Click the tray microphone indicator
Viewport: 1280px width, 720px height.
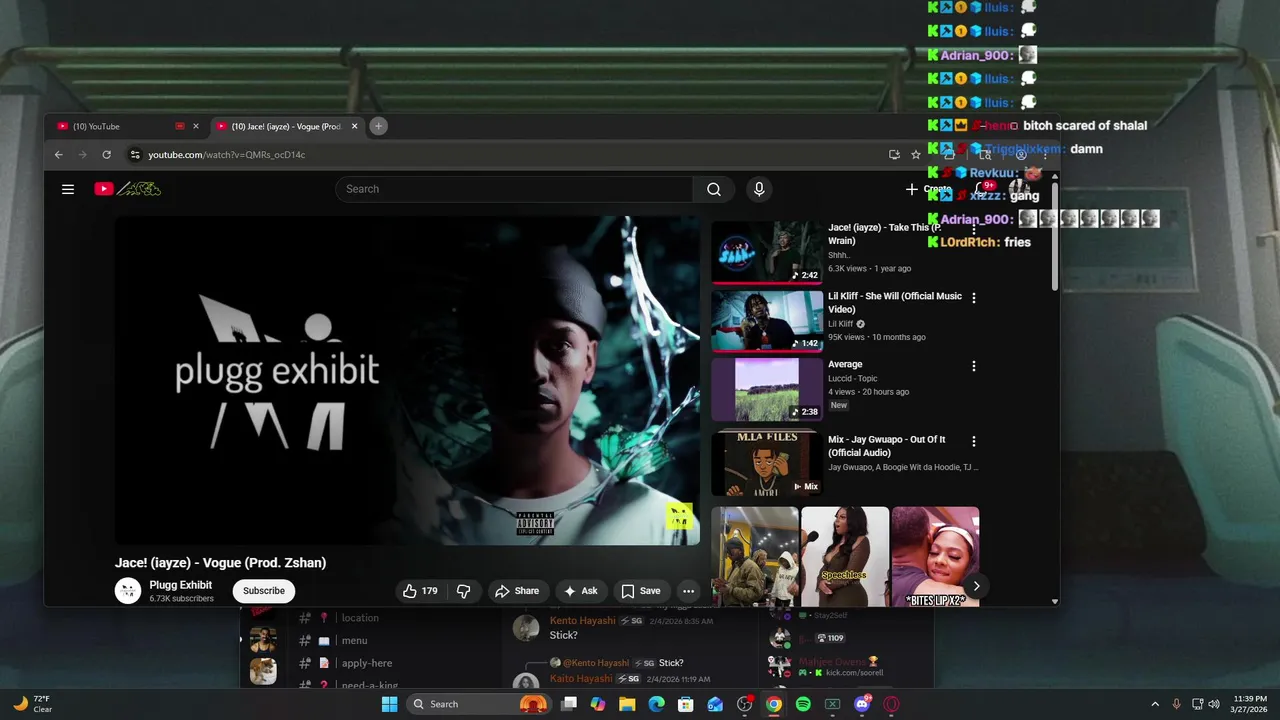(x=1176, y=704)
